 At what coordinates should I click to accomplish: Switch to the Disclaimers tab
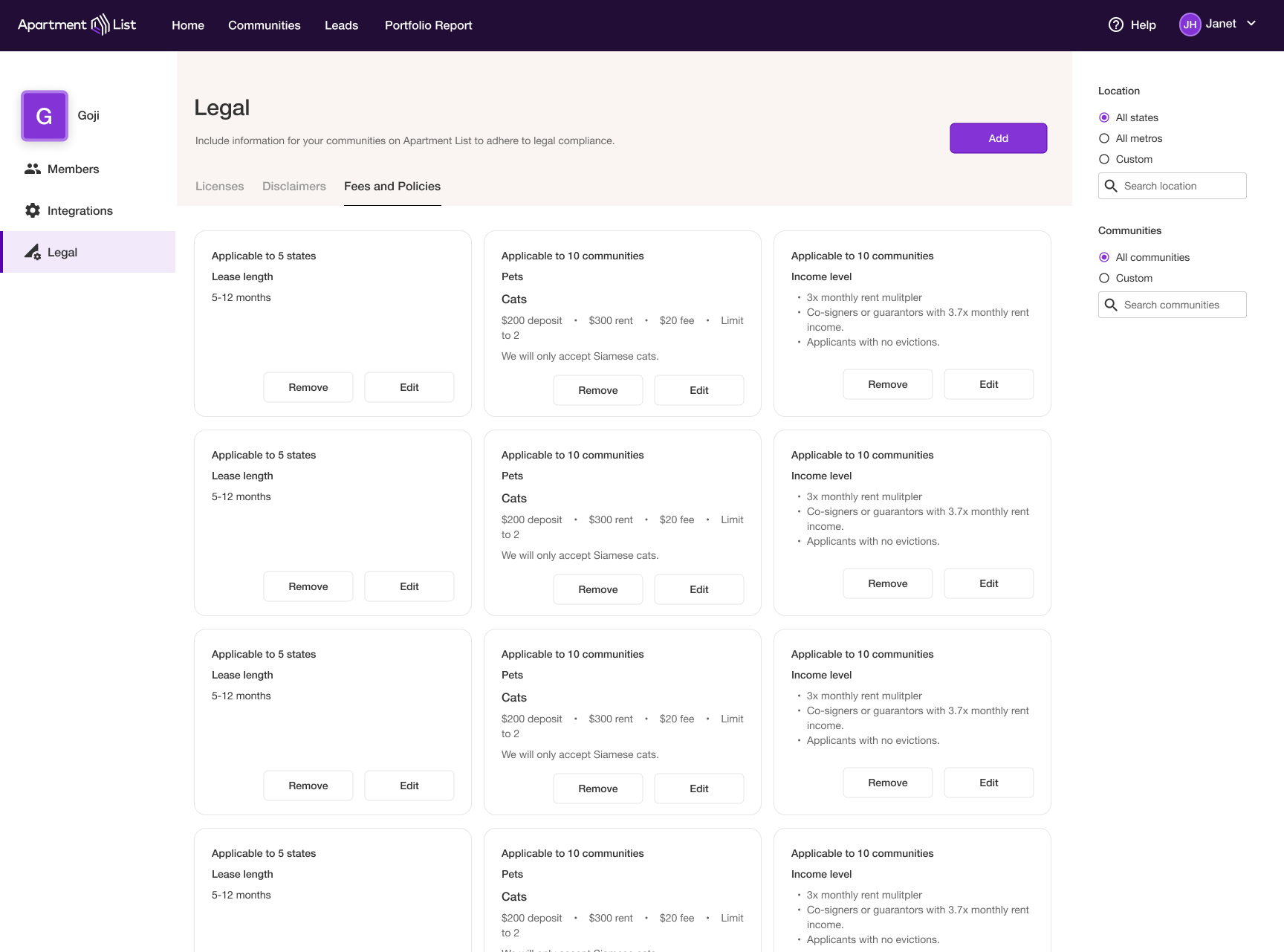point(294,187)
